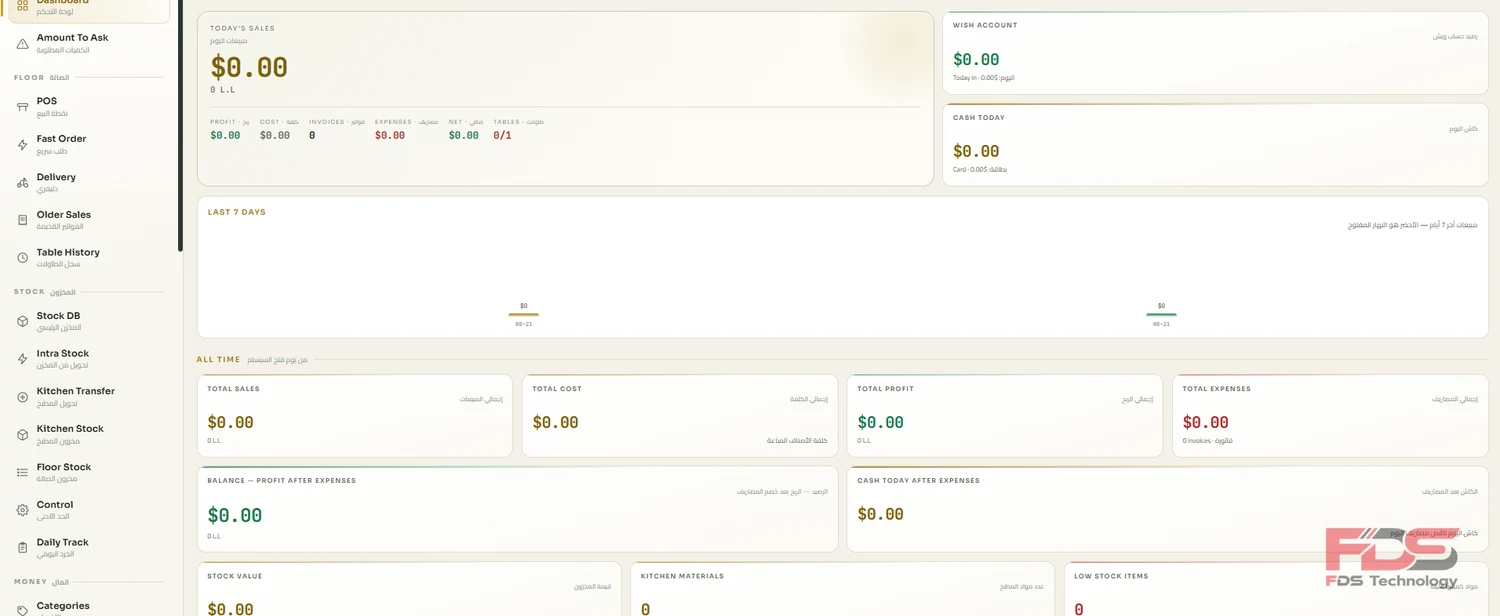Click the Total Cost $0.00 amount
This screenshot has width=1500, height=616.
point(556,423)
